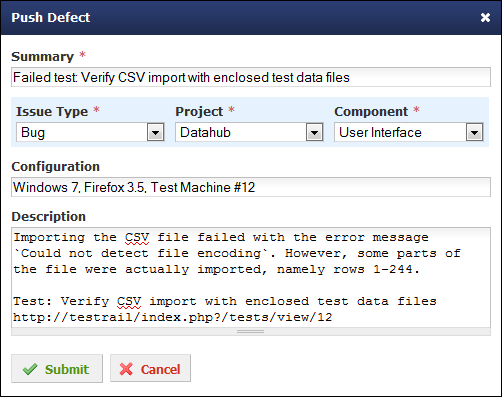Click the Datahub project combo box

pyautogui.click(x=249, y=132)
